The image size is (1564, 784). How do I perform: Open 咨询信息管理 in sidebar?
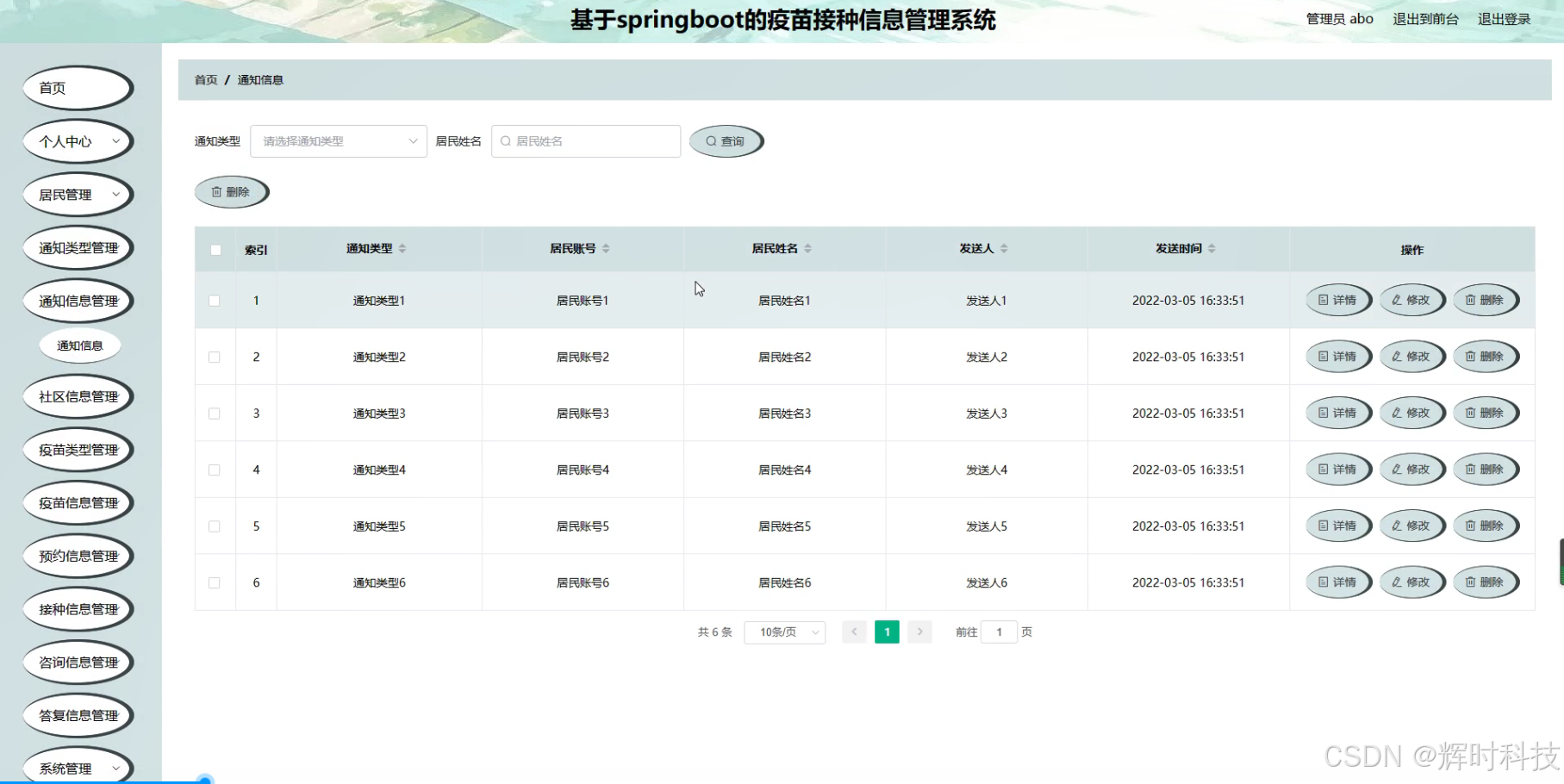(x=78, y=663)
